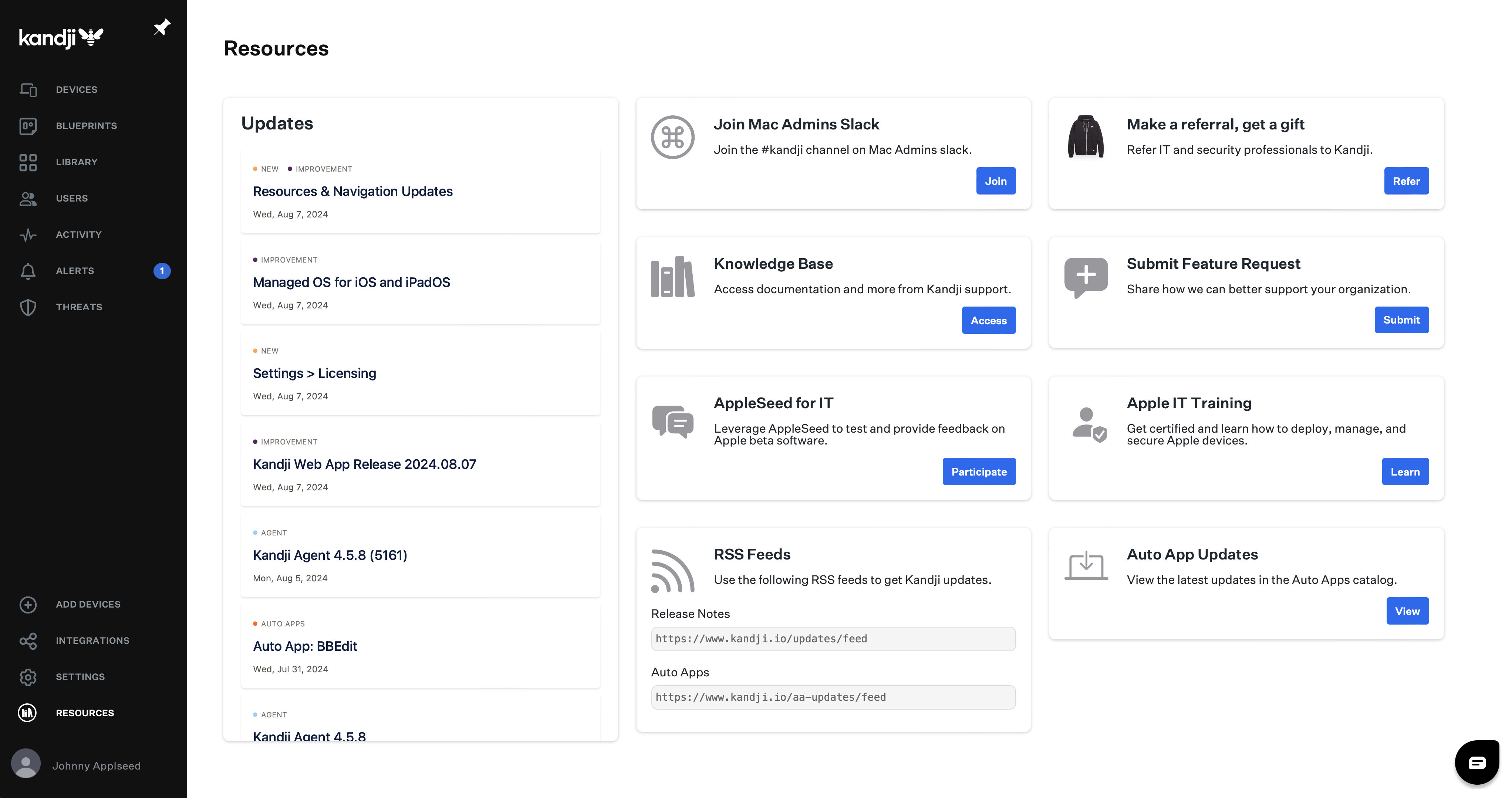The image size is (1512, 798).
Task: Click the Release Notes feed URL field
Action: point(833,639)
